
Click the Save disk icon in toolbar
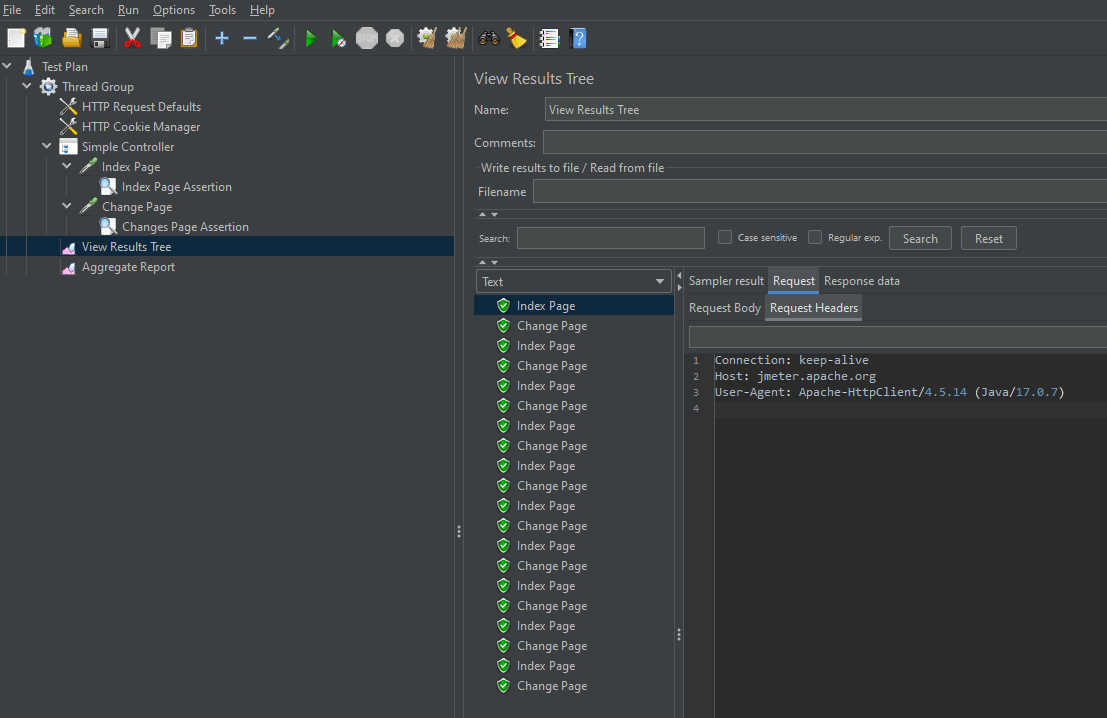pos(100,38)
